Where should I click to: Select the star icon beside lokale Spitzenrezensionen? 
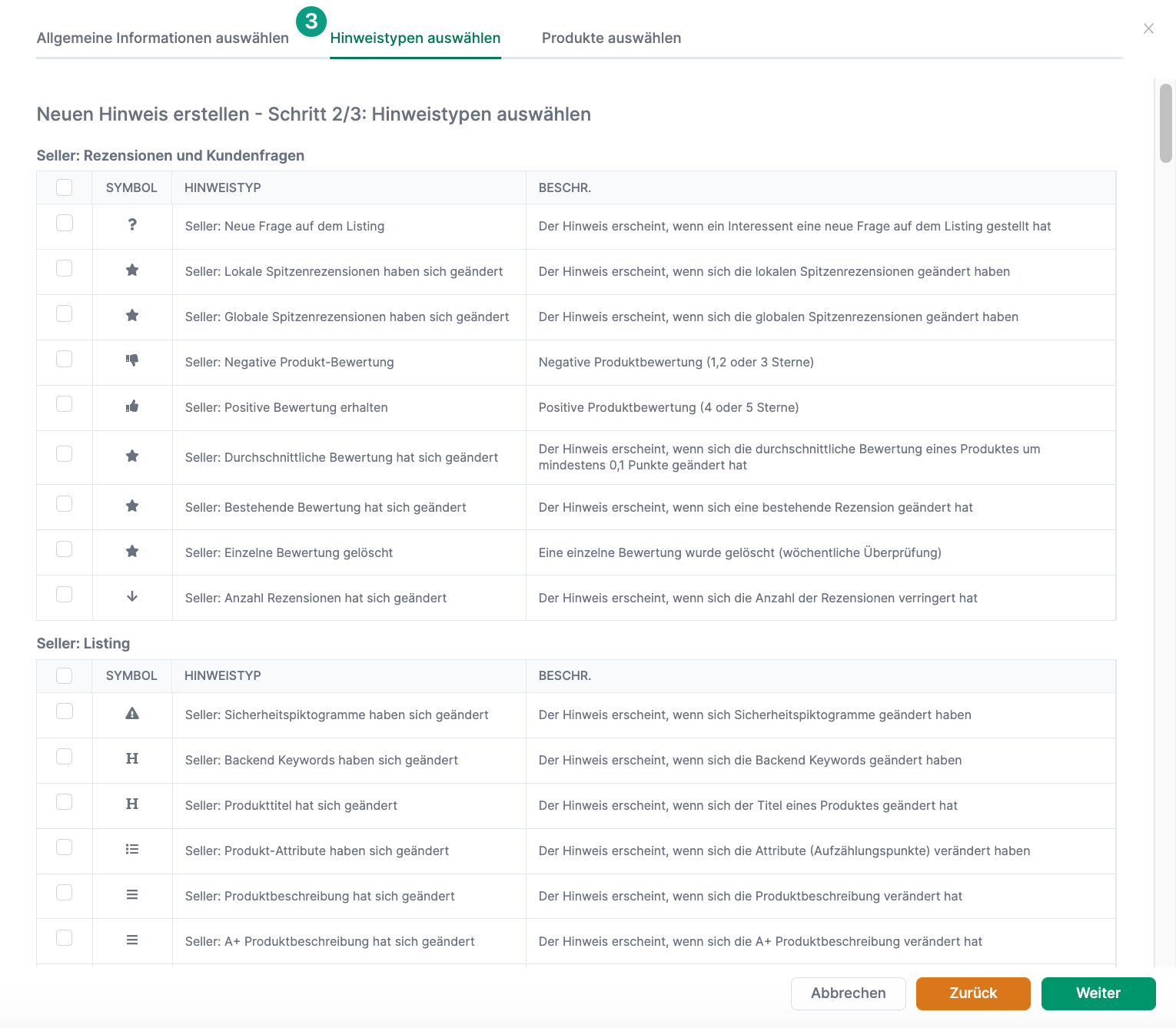tap(131, 270)
